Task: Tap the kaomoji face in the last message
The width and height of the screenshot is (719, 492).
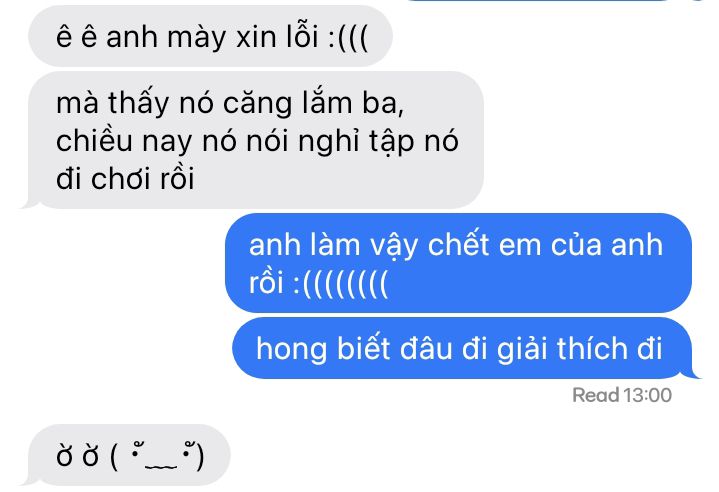Action: tap(157, 456)
